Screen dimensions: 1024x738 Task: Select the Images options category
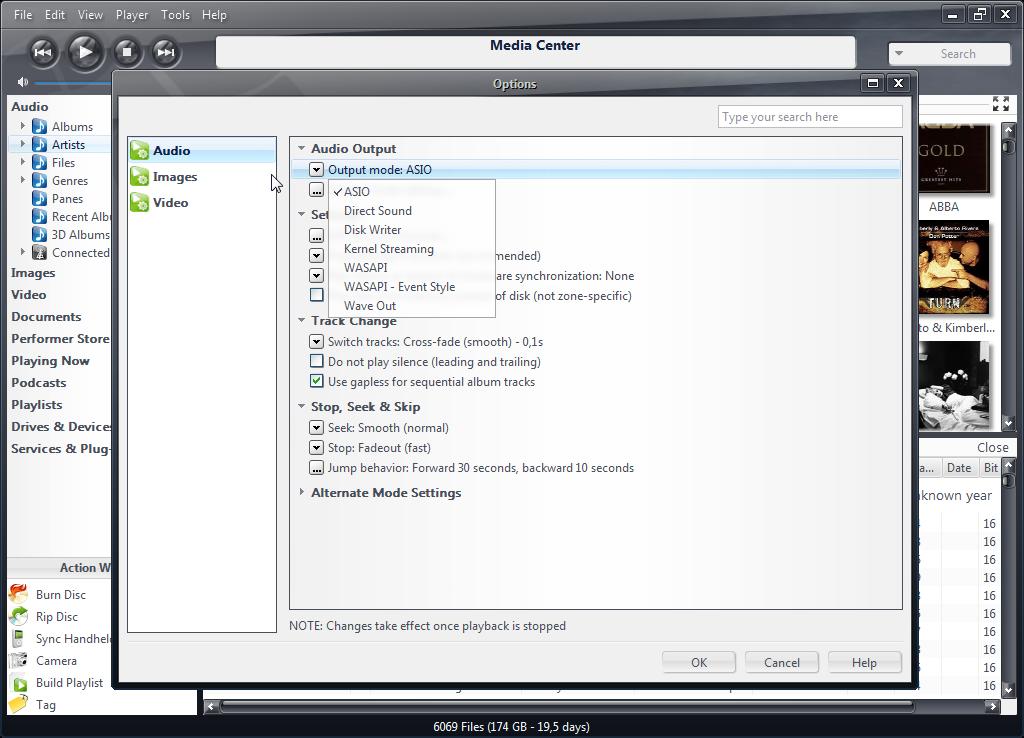point(175,177)
